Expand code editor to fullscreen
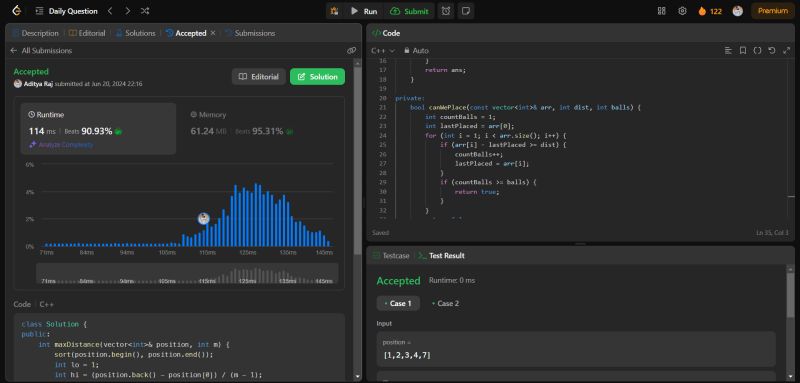 point(786,50)
